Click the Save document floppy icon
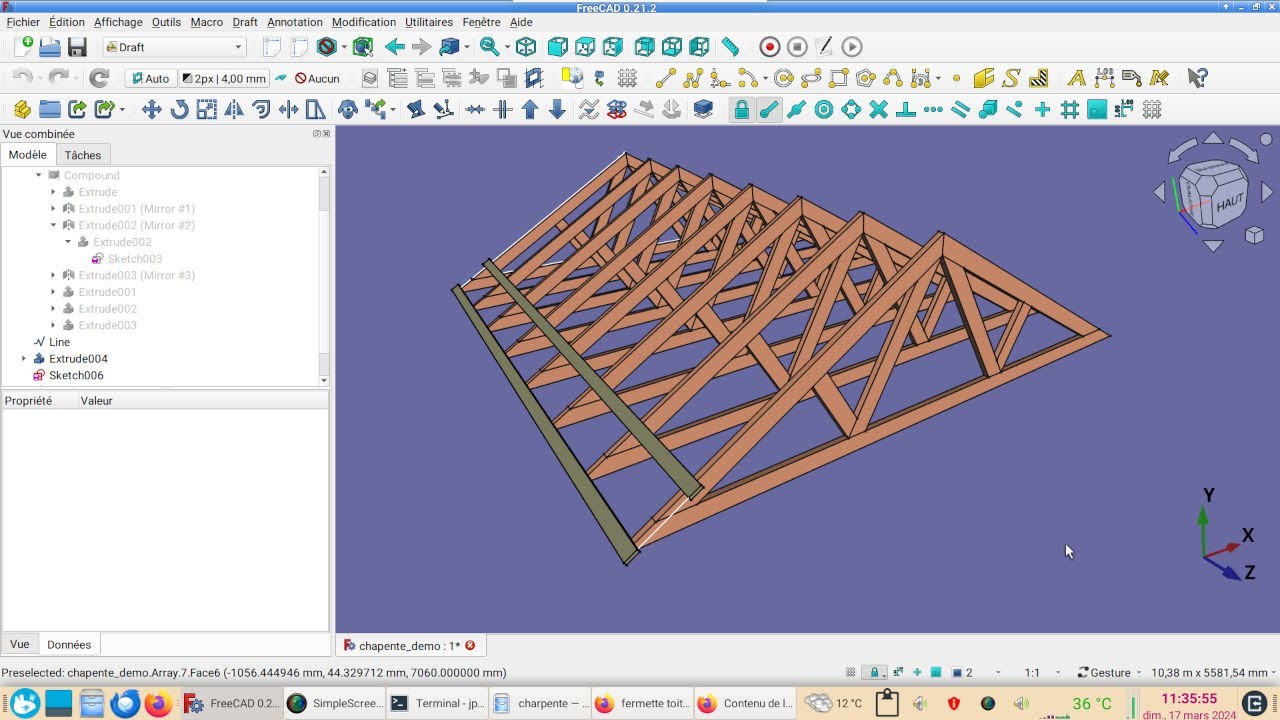 click(77, 47)
